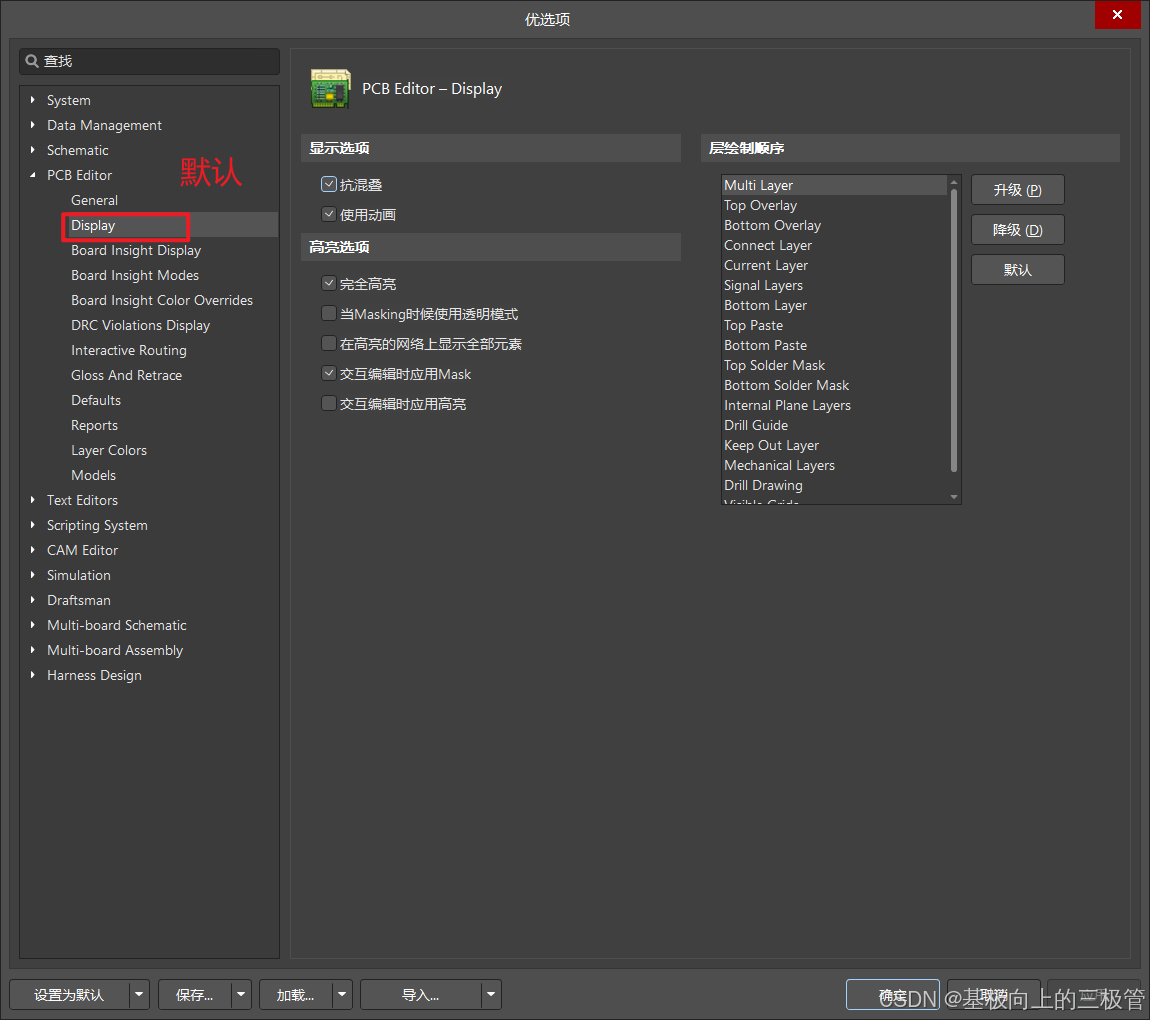Open the 加载 dropdown arrow

[x=342, y=995]
